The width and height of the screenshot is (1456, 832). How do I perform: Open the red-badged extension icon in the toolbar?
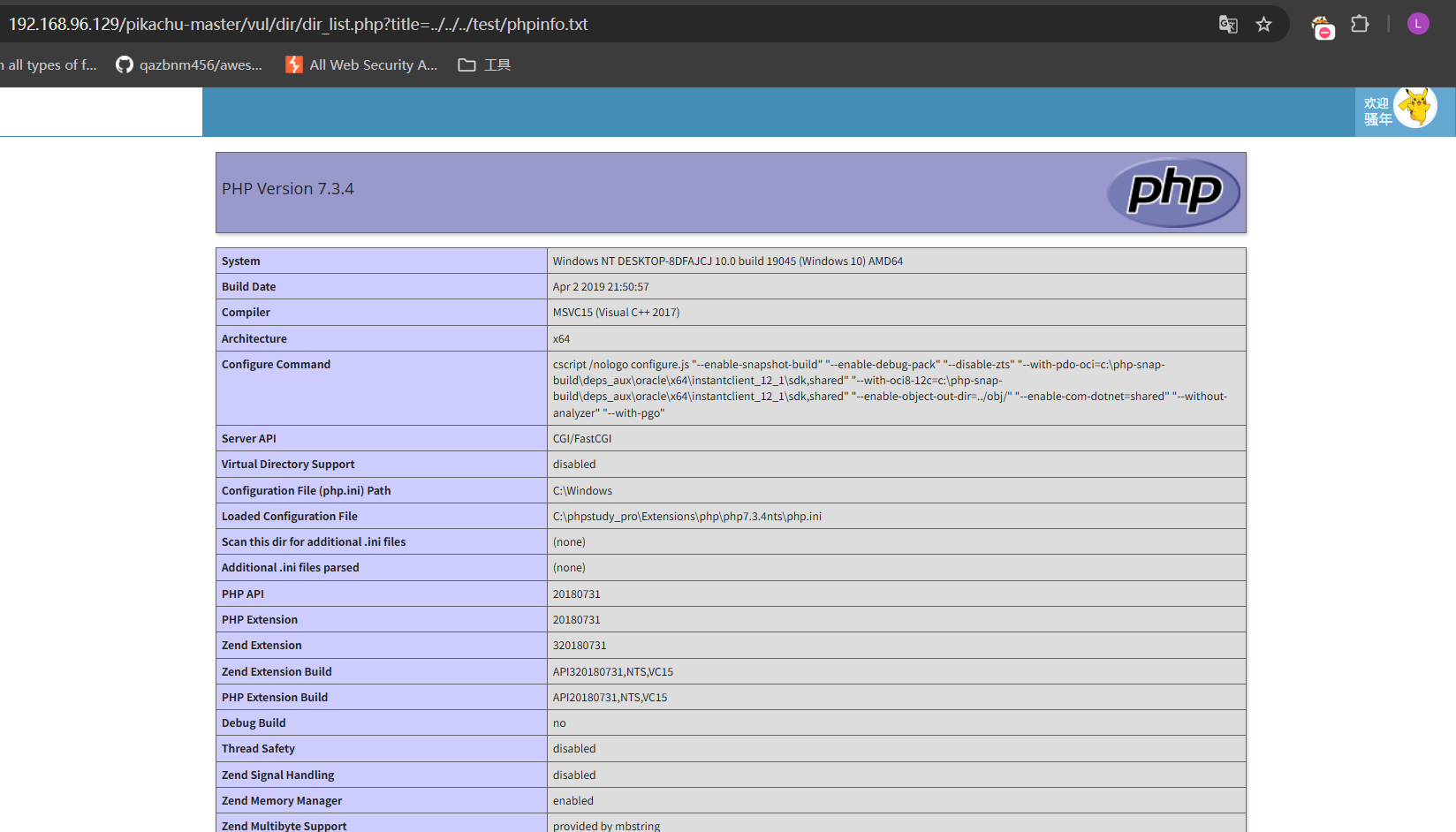pyautogui.click(x=1322, y=26)
